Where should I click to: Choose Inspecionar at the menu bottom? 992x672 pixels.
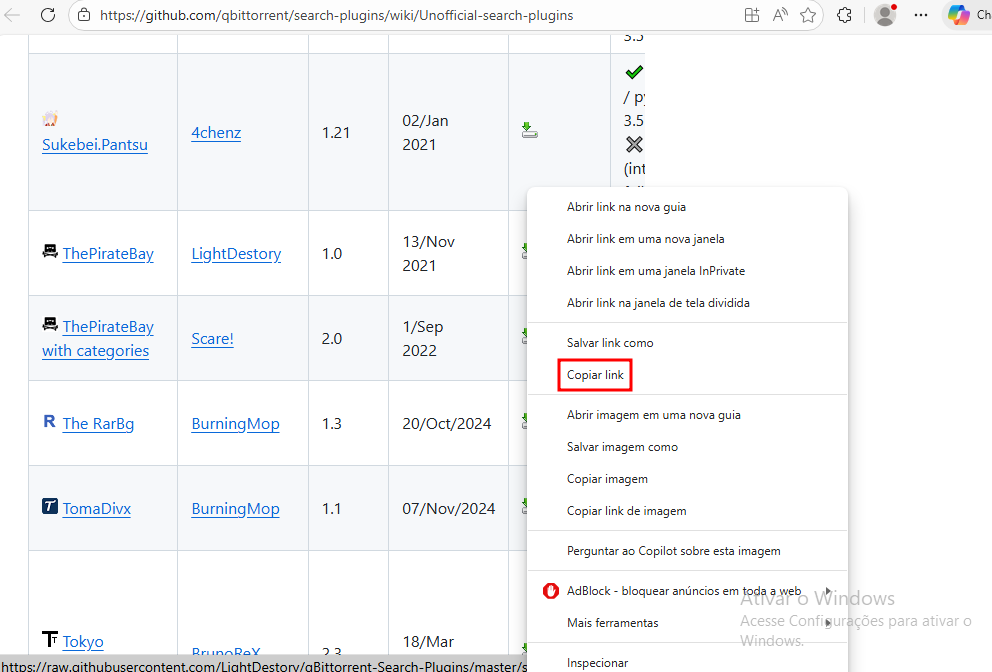[597, 661]
